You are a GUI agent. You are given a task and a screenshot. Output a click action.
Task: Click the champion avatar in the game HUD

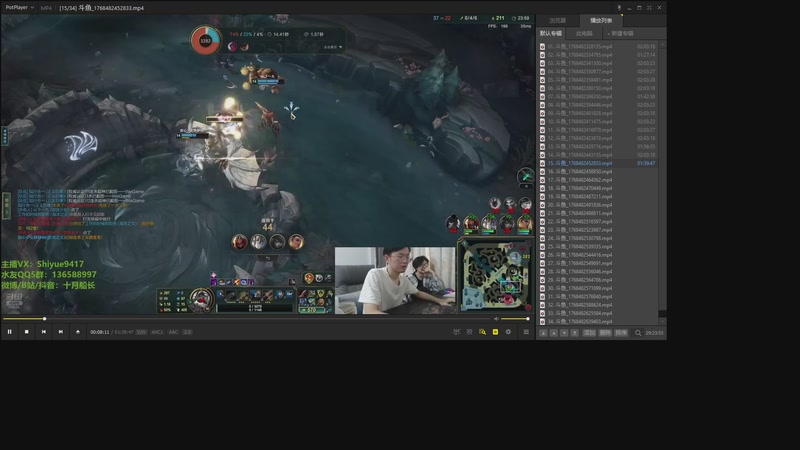pos(201,300)
